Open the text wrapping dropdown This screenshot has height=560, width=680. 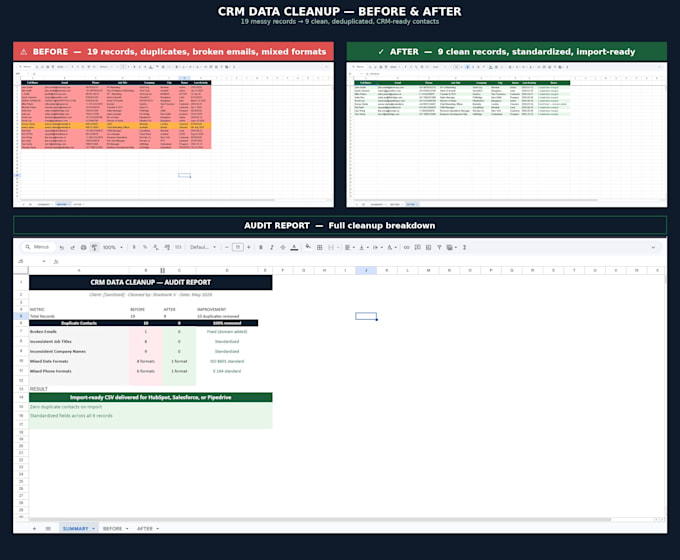(x=377, y=247)
